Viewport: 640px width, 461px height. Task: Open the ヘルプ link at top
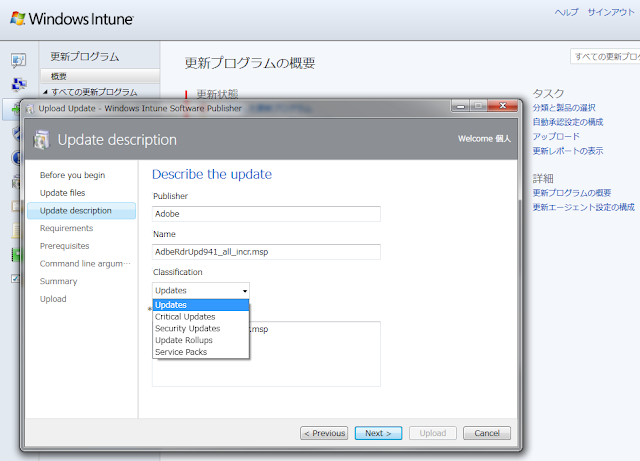[x=566, y=12]
